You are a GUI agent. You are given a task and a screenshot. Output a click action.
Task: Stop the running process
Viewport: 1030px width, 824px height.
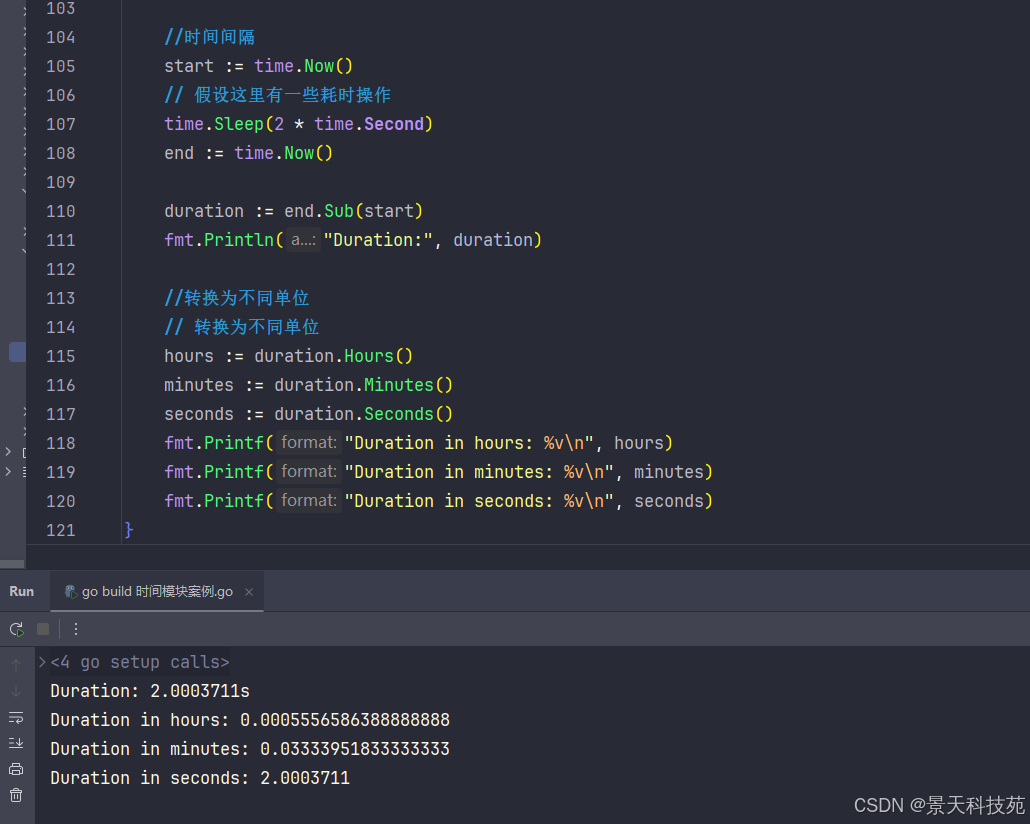43,629
